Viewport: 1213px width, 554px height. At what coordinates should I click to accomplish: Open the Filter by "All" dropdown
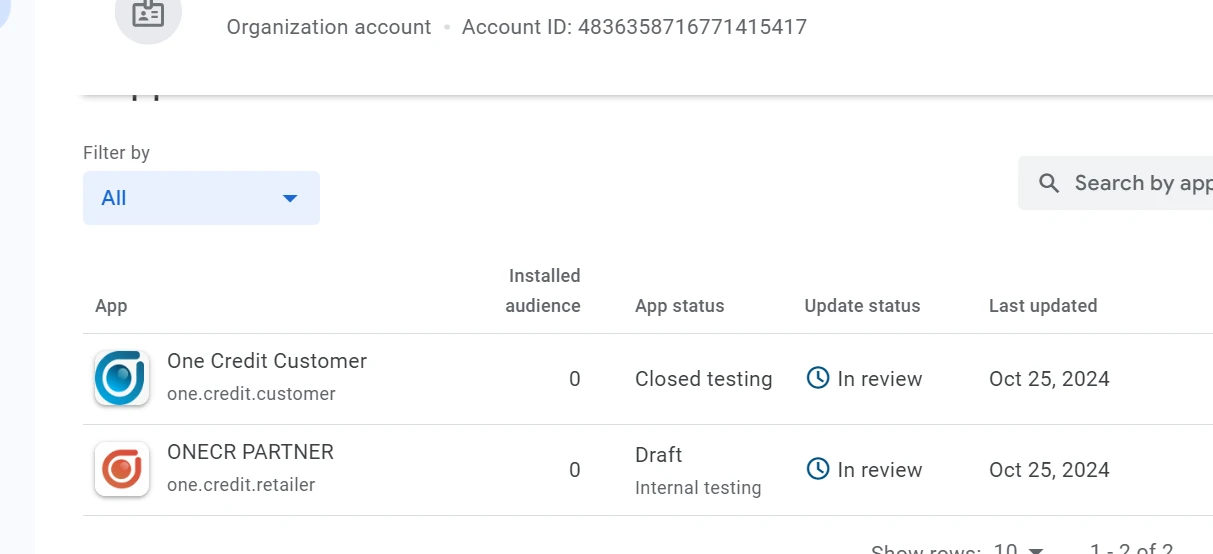(201, 198)
